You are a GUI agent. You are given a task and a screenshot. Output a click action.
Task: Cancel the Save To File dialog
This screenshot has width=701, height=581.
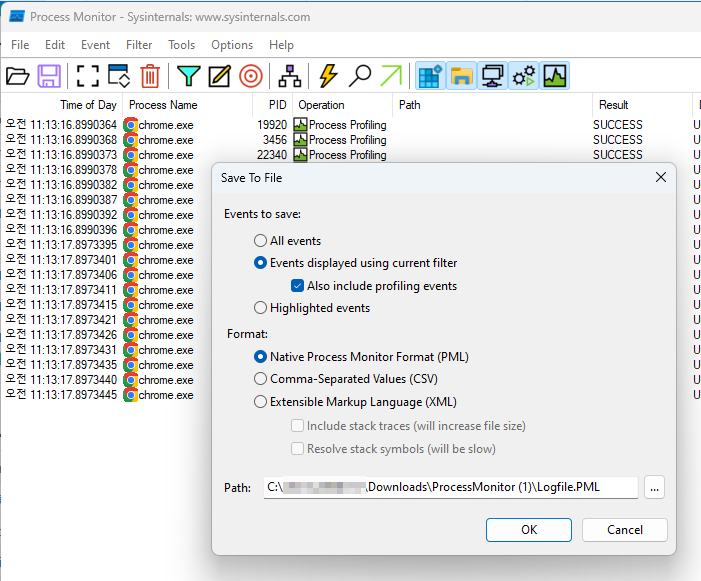pos(625,530)
